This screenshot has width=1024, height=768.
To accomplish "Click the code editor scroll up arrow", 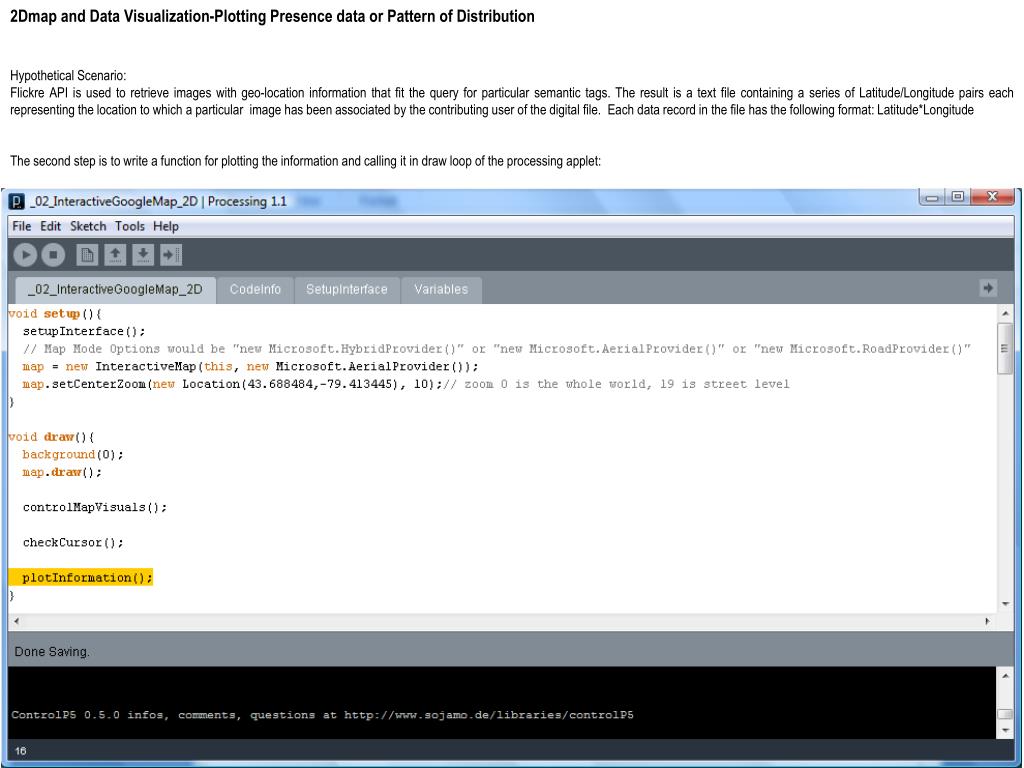I will [x=1005, y=314].
